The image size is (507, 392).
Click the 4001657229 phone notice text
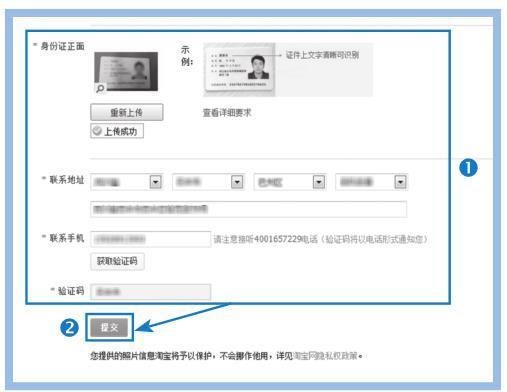coord(320,239)
